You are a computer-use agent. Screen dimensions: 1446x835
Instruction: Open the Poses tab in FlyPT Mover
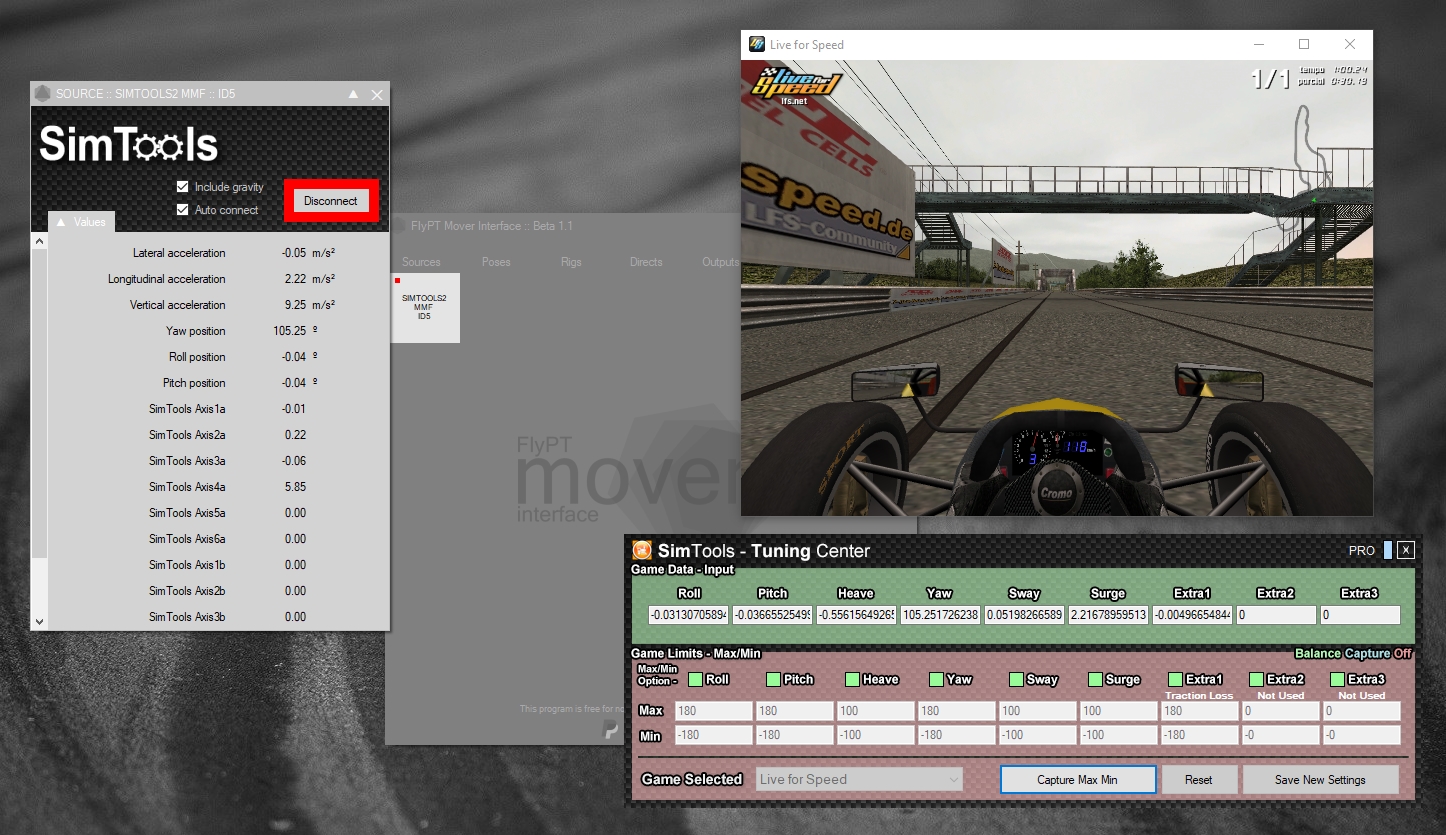(x=496, y=262)
